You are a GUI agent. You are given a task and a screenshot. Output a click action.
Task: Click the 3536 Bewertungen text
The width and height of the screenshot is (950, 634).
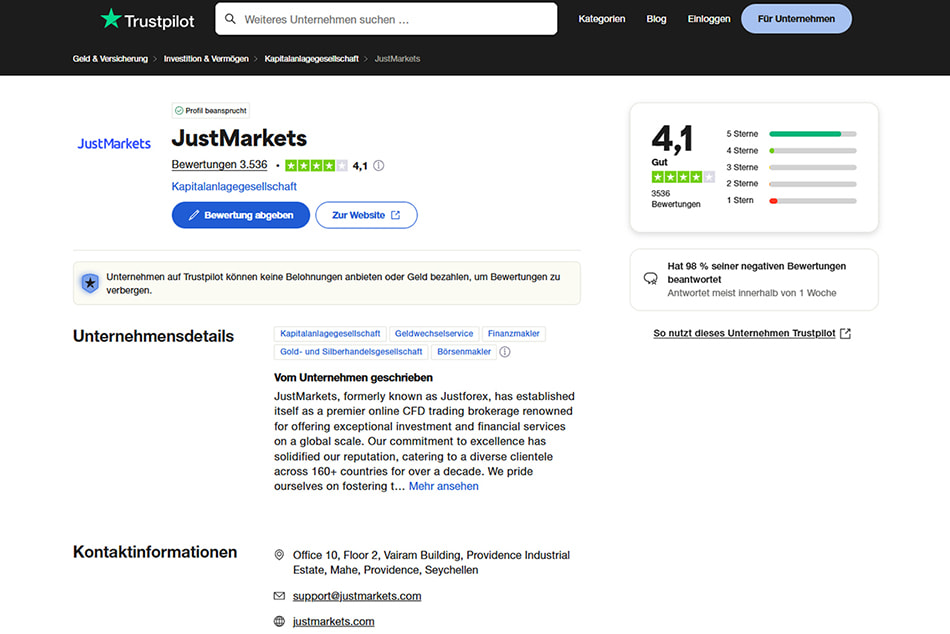coord(676,199)
